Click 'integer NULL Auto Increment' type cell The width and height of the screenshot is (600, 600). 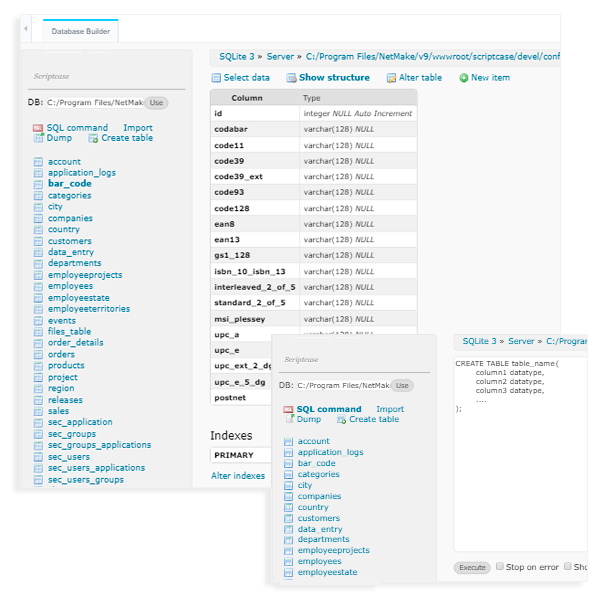358,114
